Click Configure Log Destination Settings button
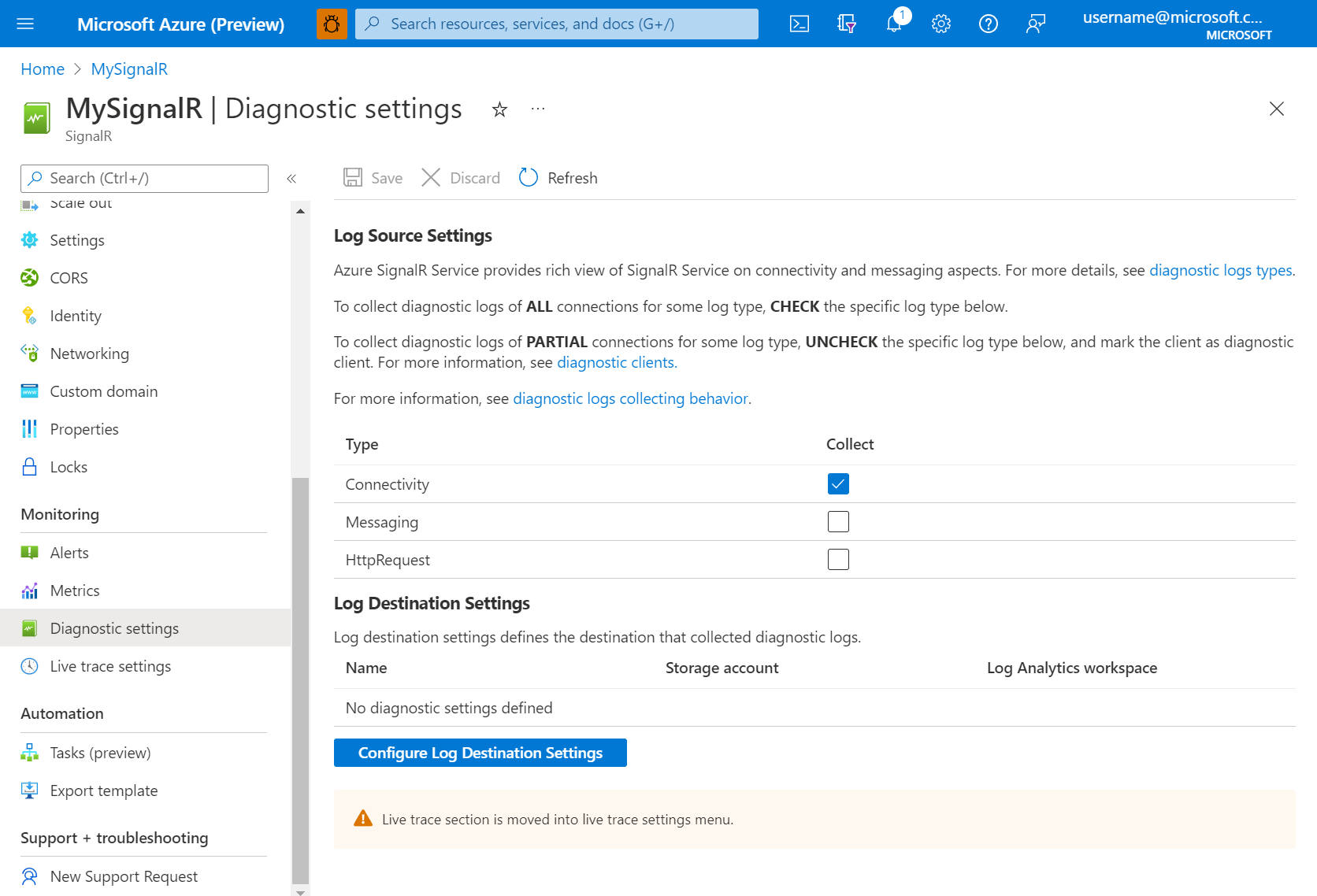The height and width of the screenshot is (896, 1317). tap(480, 753)
